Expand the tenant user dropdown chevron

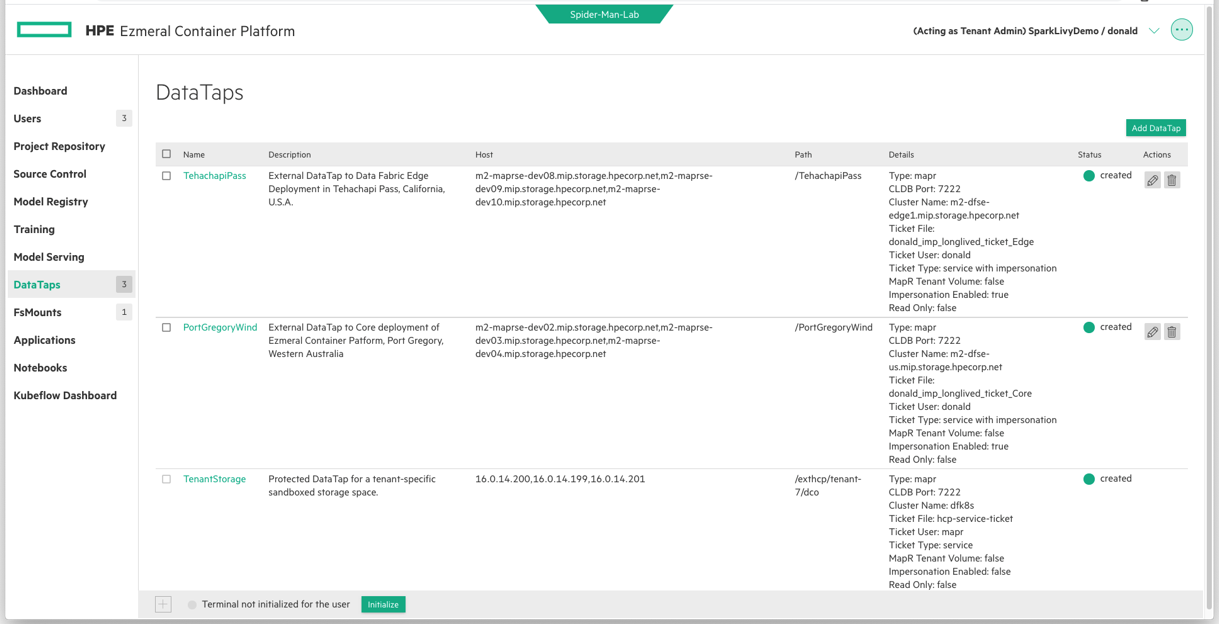[1154, 31]
